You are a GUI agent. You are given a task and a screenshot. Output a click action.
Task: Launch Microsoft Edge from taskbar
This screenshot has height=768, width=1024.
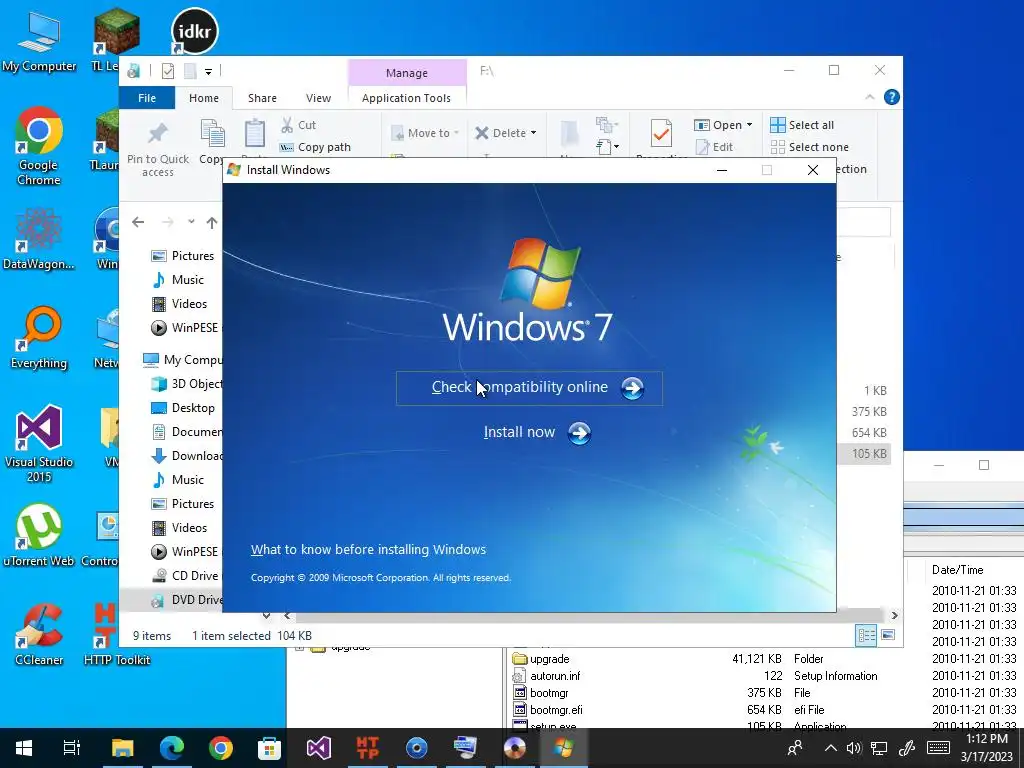tap(172, 748)
